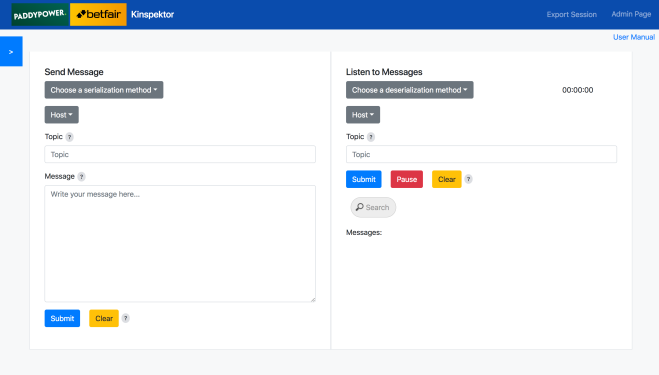Click the Paddy Power logo
Image resolution: width=659 pixels, height=375 pixels.
pos(40,14)
